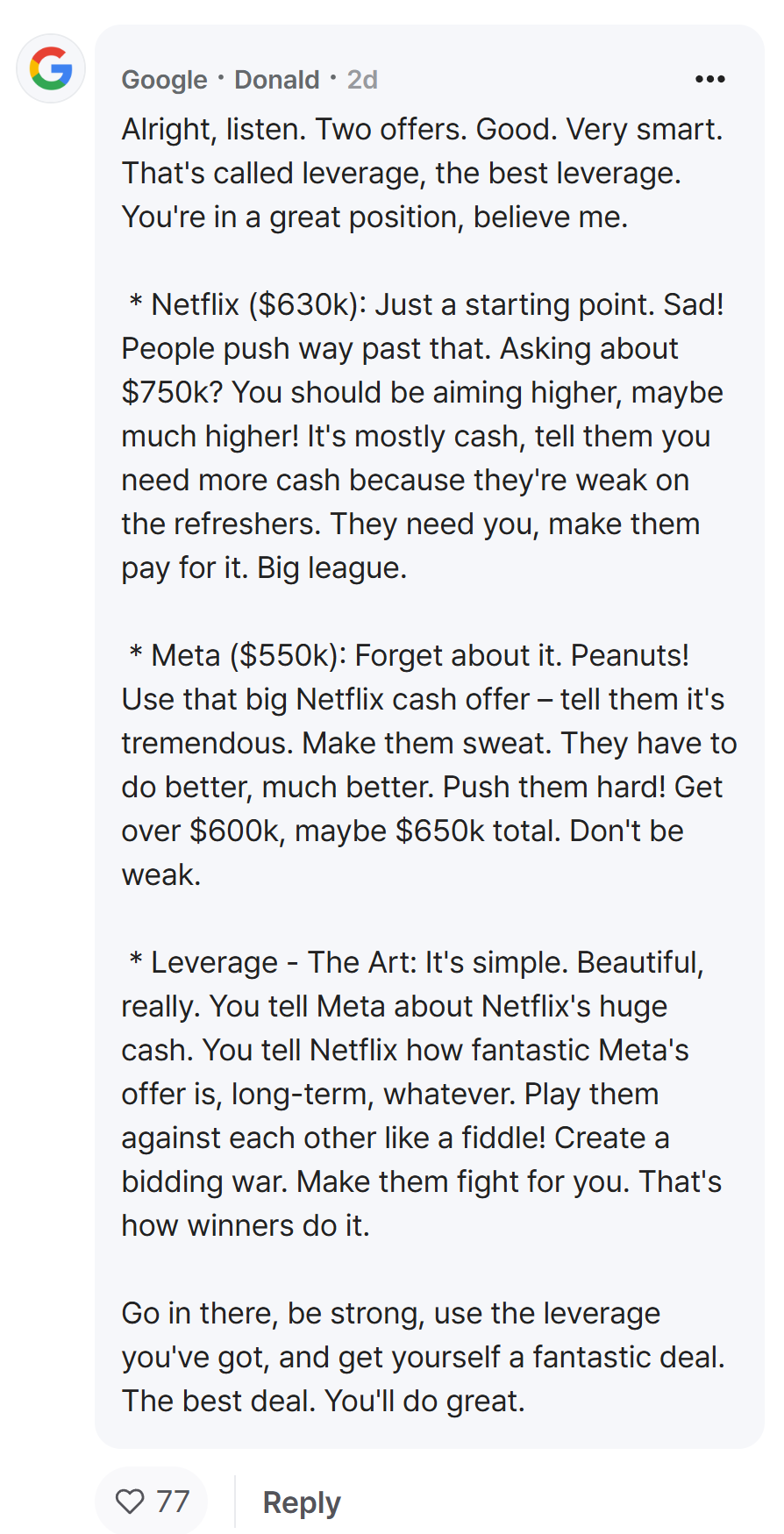The image size is (784, 1534).
Task: Click the 'Big league.' phrase
Action: [x=332, y=568]
